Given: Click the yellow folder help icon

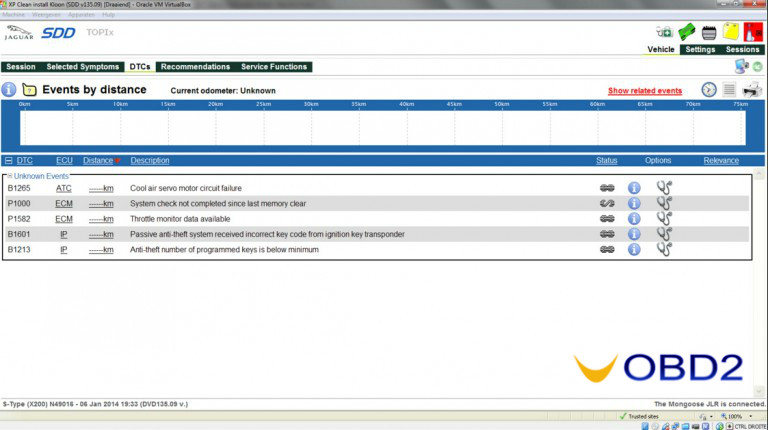Looking at the screenshot, I should pos(29,90).
